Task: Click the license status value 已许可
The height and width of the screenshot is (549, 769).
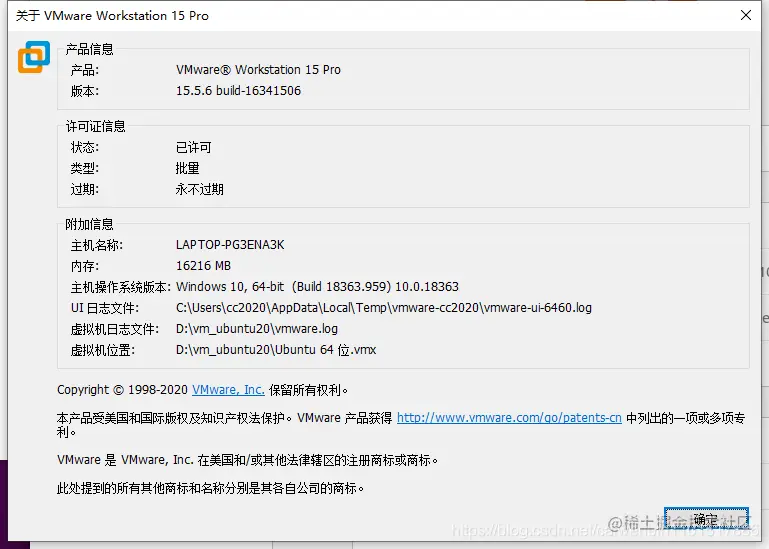Action: click(193, 147)
